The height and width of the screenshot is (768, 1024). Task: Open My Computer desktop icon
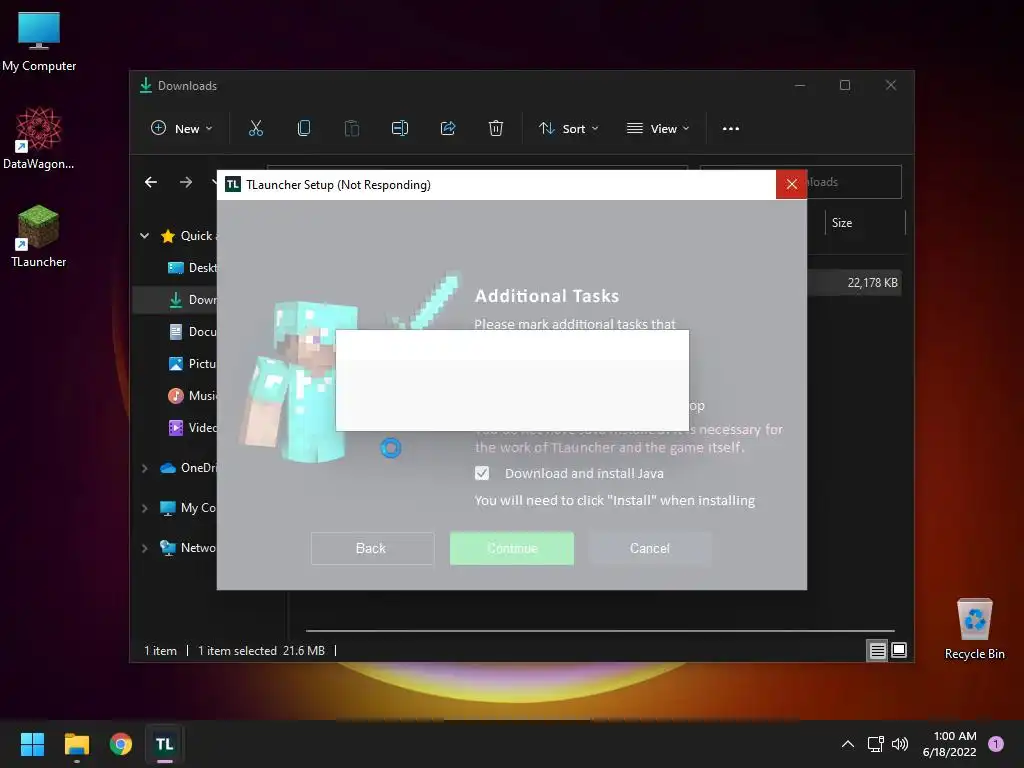click(x=39, y=42)
